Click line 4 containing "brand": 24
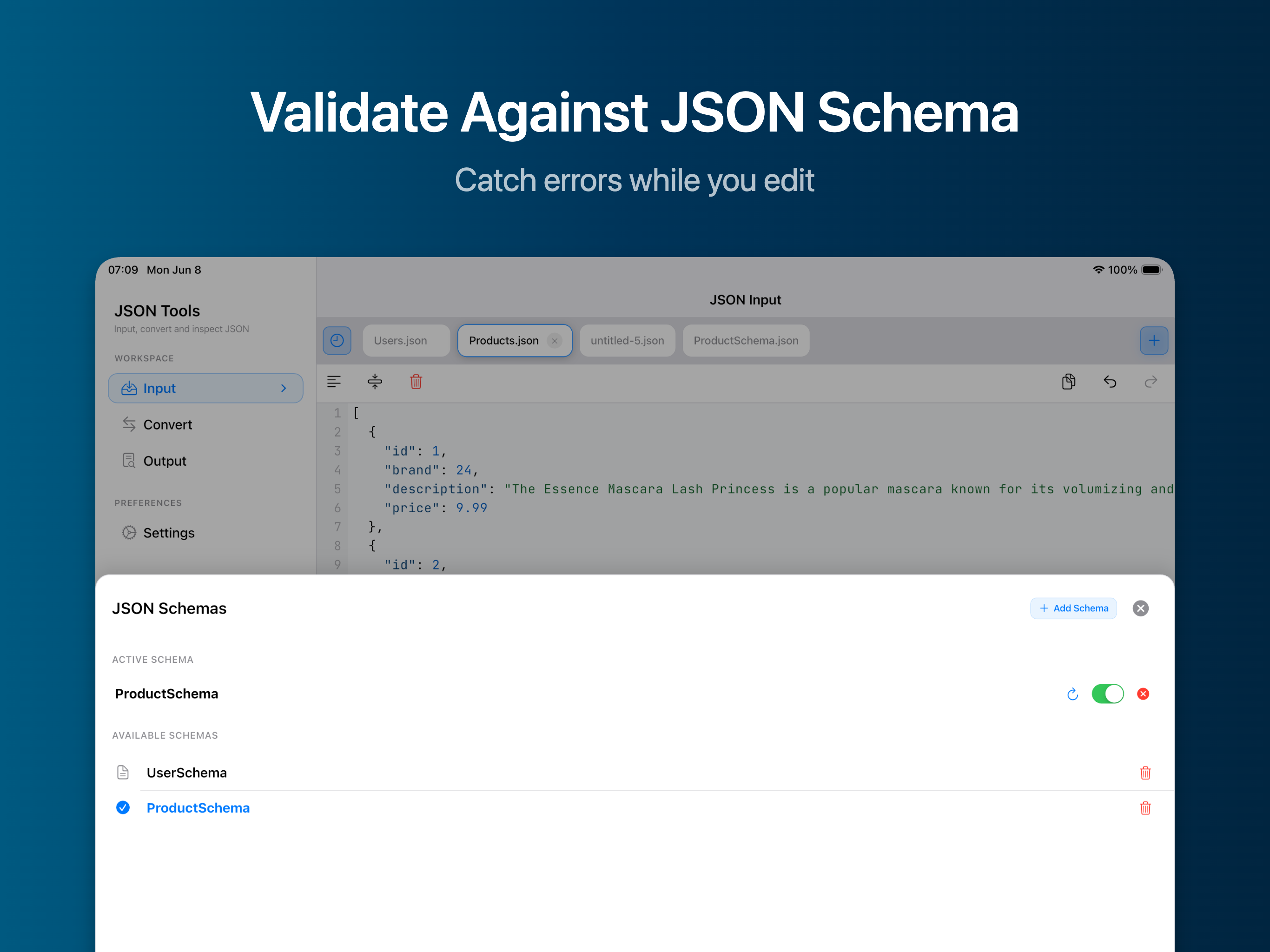This screenshot has width=1270, height=952. coord(431,470)
